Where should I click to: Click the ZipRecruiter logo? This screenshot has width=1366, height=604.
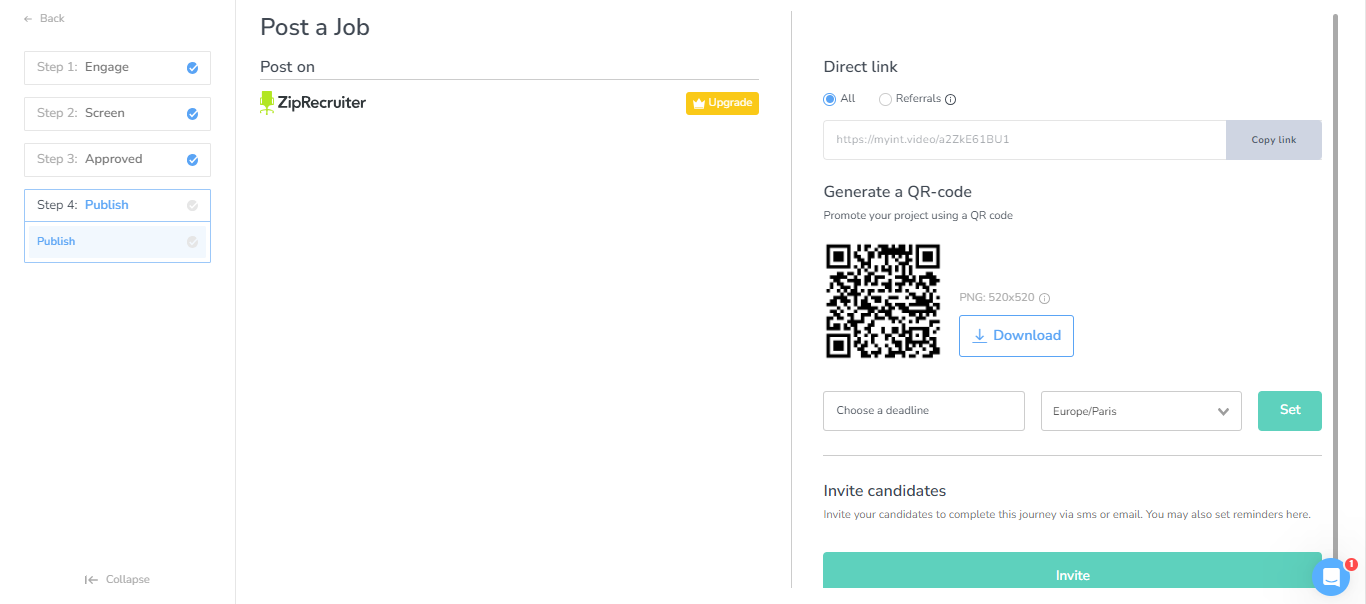(313, 103)
